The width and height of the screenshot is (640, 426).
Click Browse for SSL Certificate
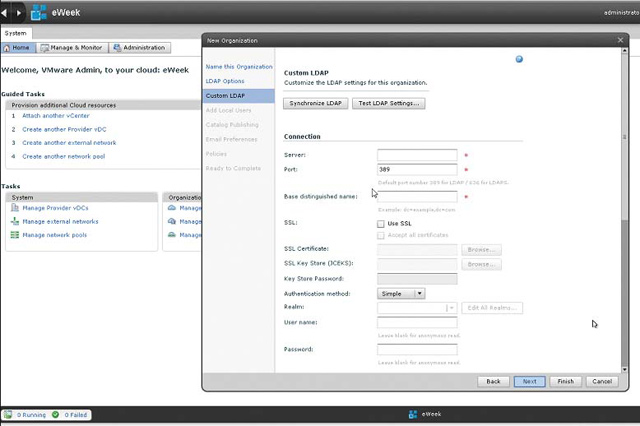click(482, 249)
